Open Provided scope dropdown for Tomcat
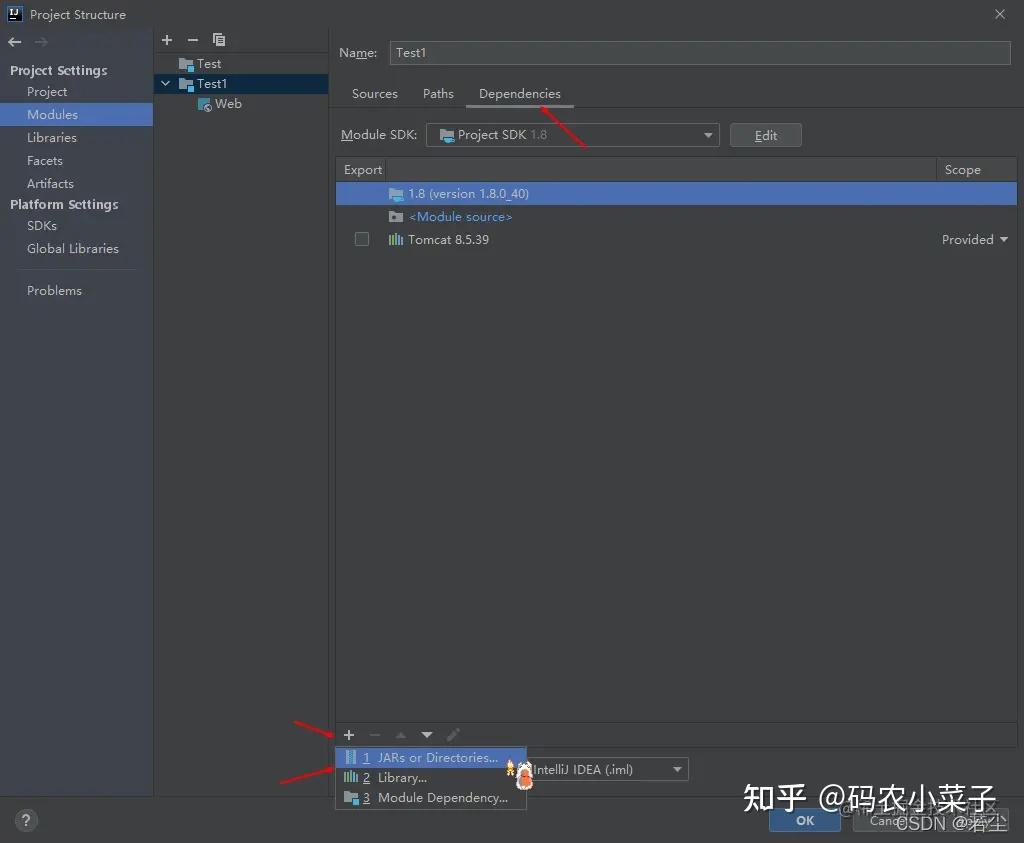1024x843 pixels. [x=974, y=240]
